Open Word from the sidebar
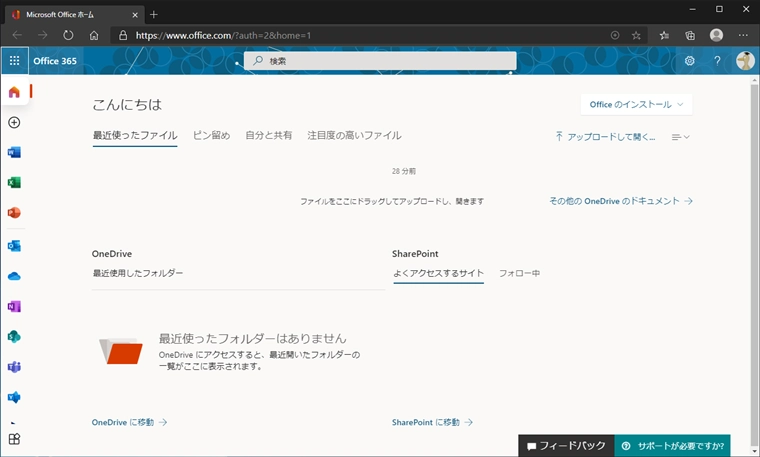Screen dimensions: 760x457 [14, 152]
